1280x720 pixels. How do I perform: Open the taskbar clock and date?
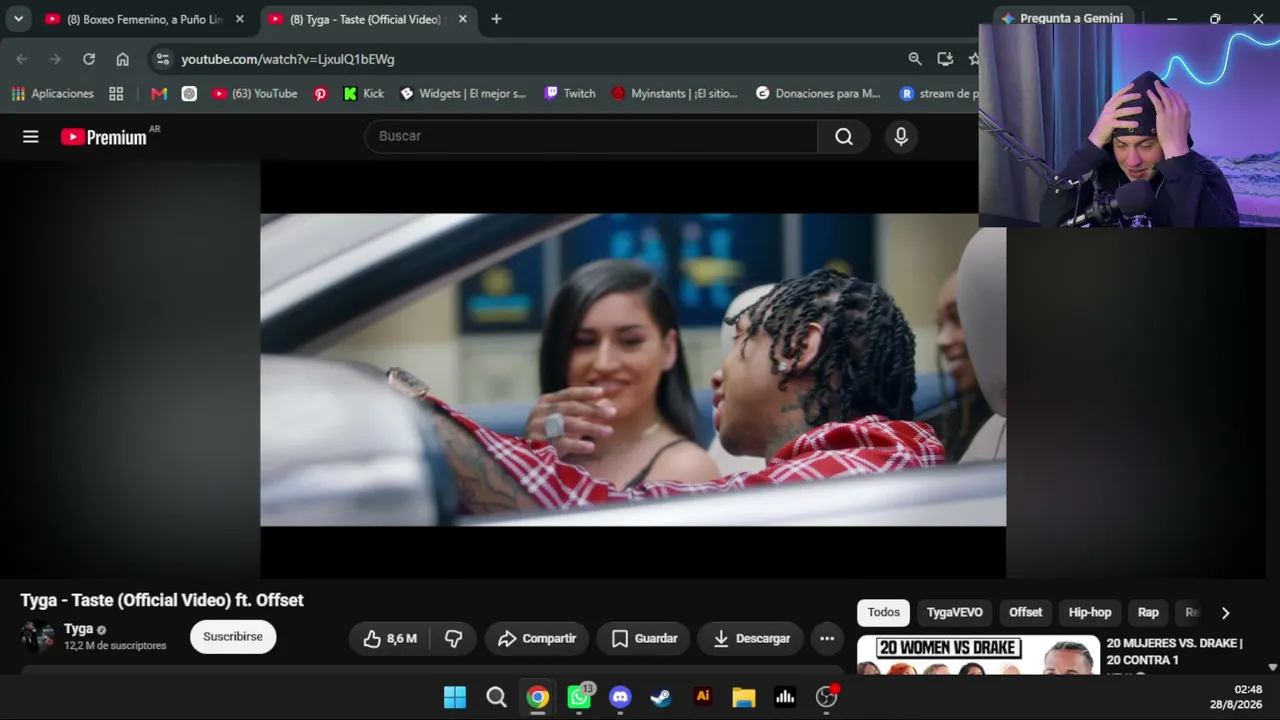tap(1234, 697)
